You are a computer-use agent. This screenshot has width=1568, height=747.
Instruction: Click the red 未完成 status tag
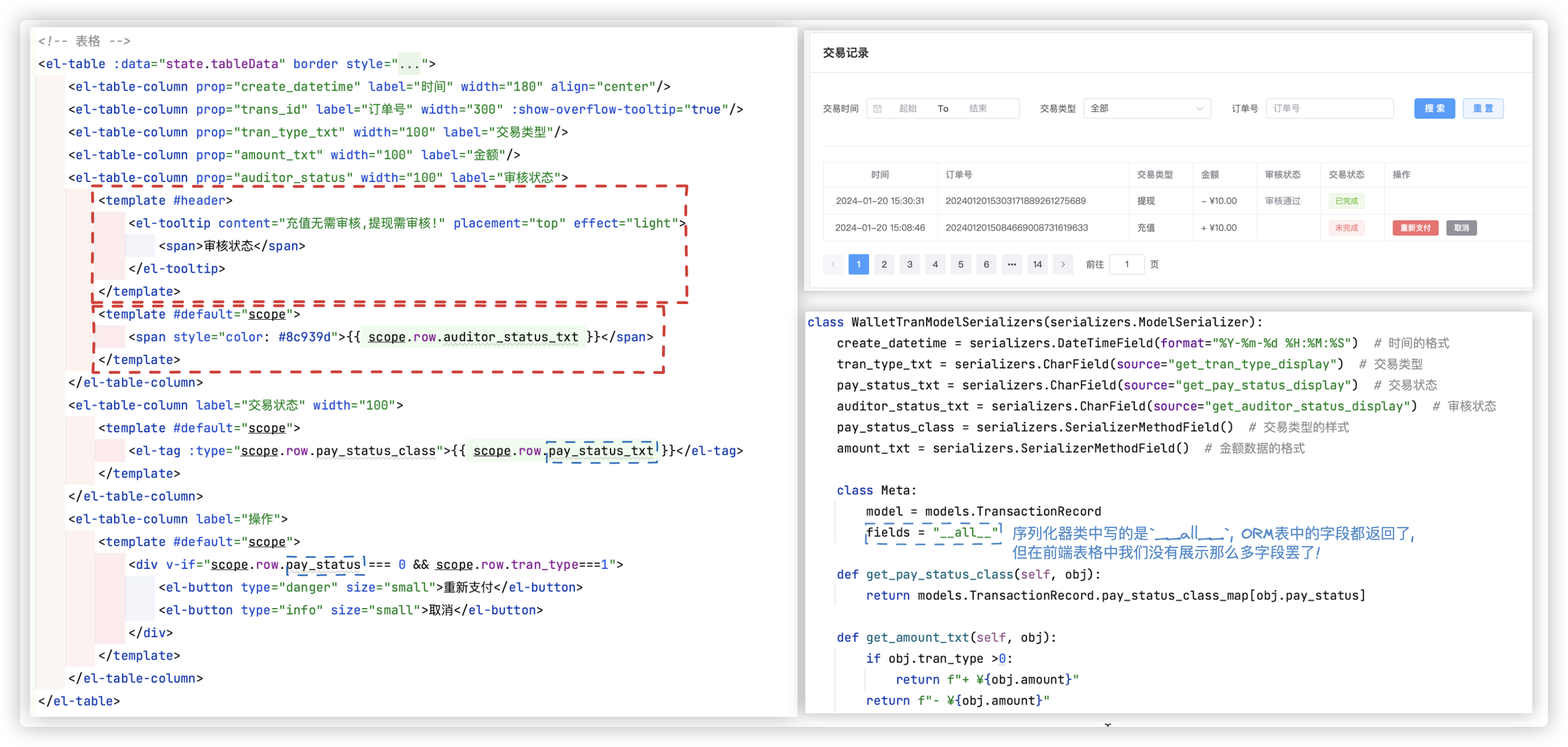click(1346, 228)
